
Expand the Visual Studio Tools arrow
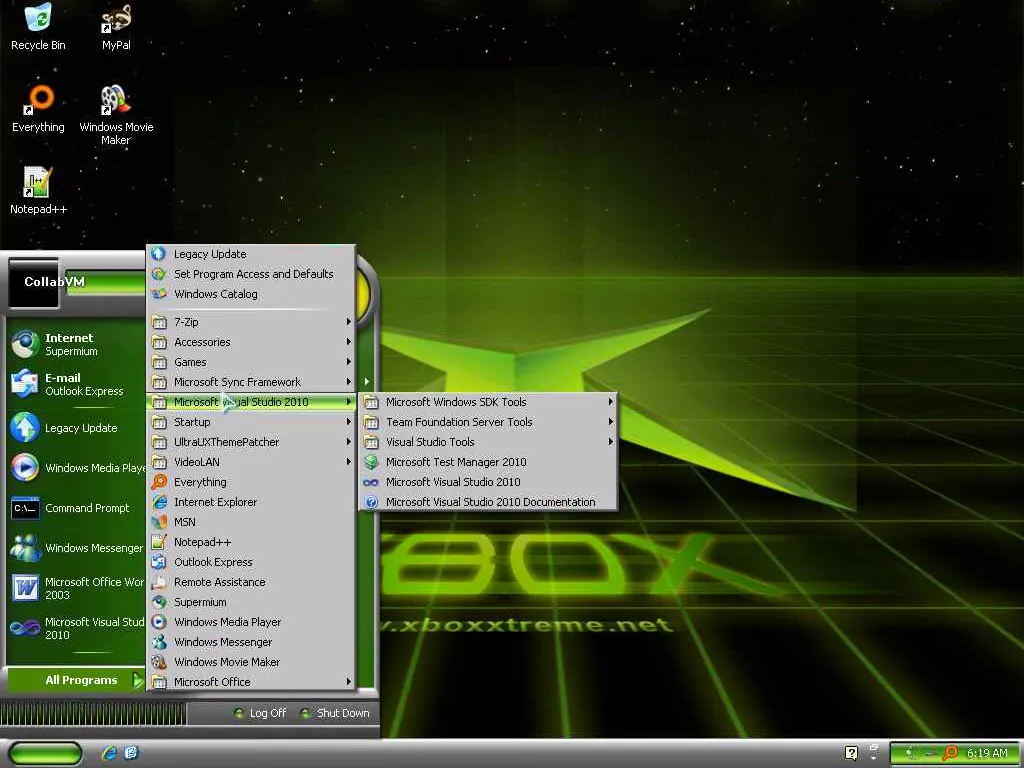(611, 442)
